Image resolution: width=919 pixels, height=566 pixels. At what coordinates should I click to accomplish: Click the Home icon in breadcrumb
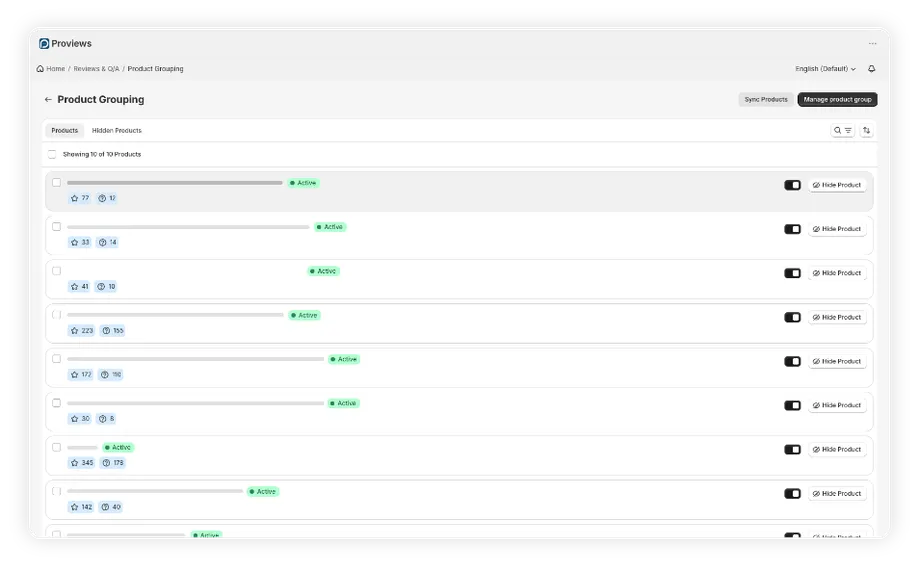coord(40,69)
